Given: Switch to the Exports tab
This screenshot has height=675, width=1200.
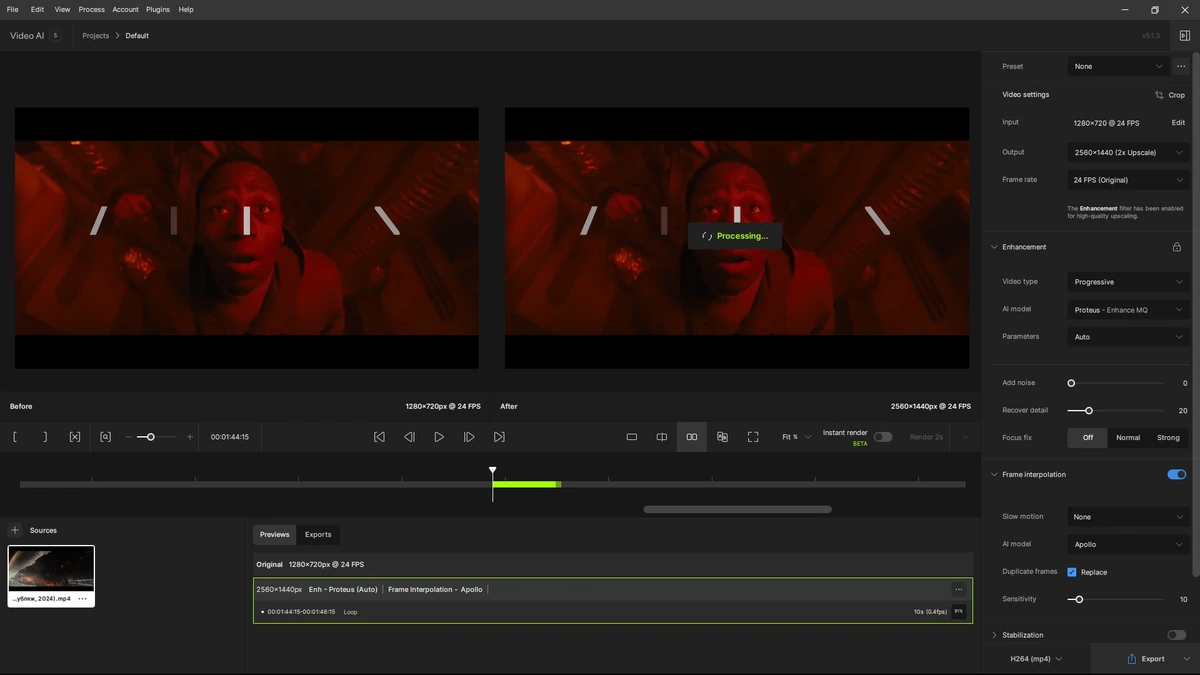Looking at the screenshot, I should [318, 535].
